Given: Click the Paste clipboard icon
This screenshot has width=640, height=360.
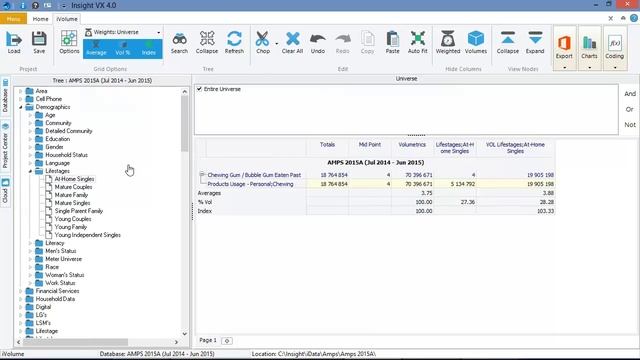Looking at the screenshot, I should pyautogui.click(x=392, y=39).
